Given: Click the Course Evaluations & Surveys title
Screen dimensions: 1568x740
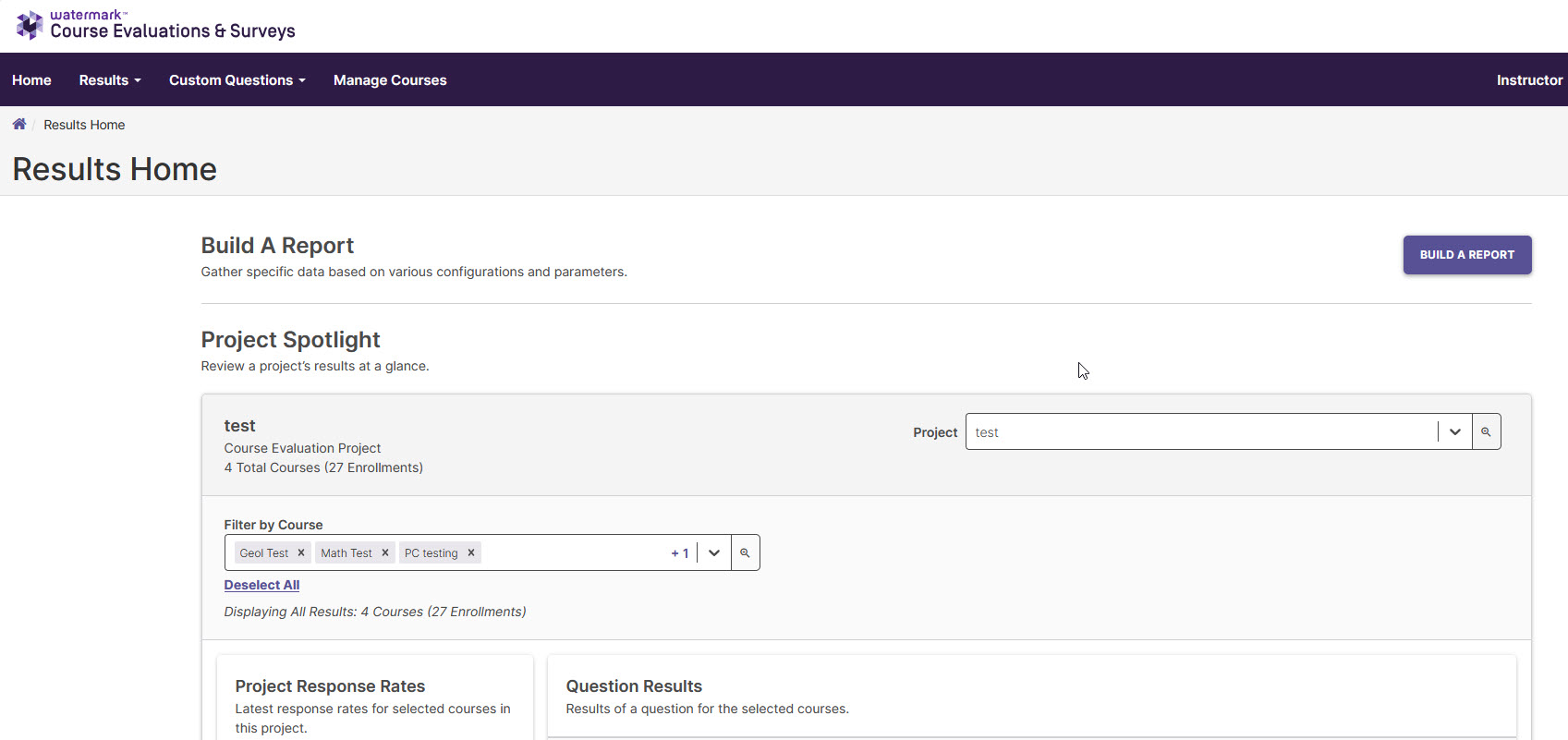Looking at the screenshot, I should coord(173,30).
